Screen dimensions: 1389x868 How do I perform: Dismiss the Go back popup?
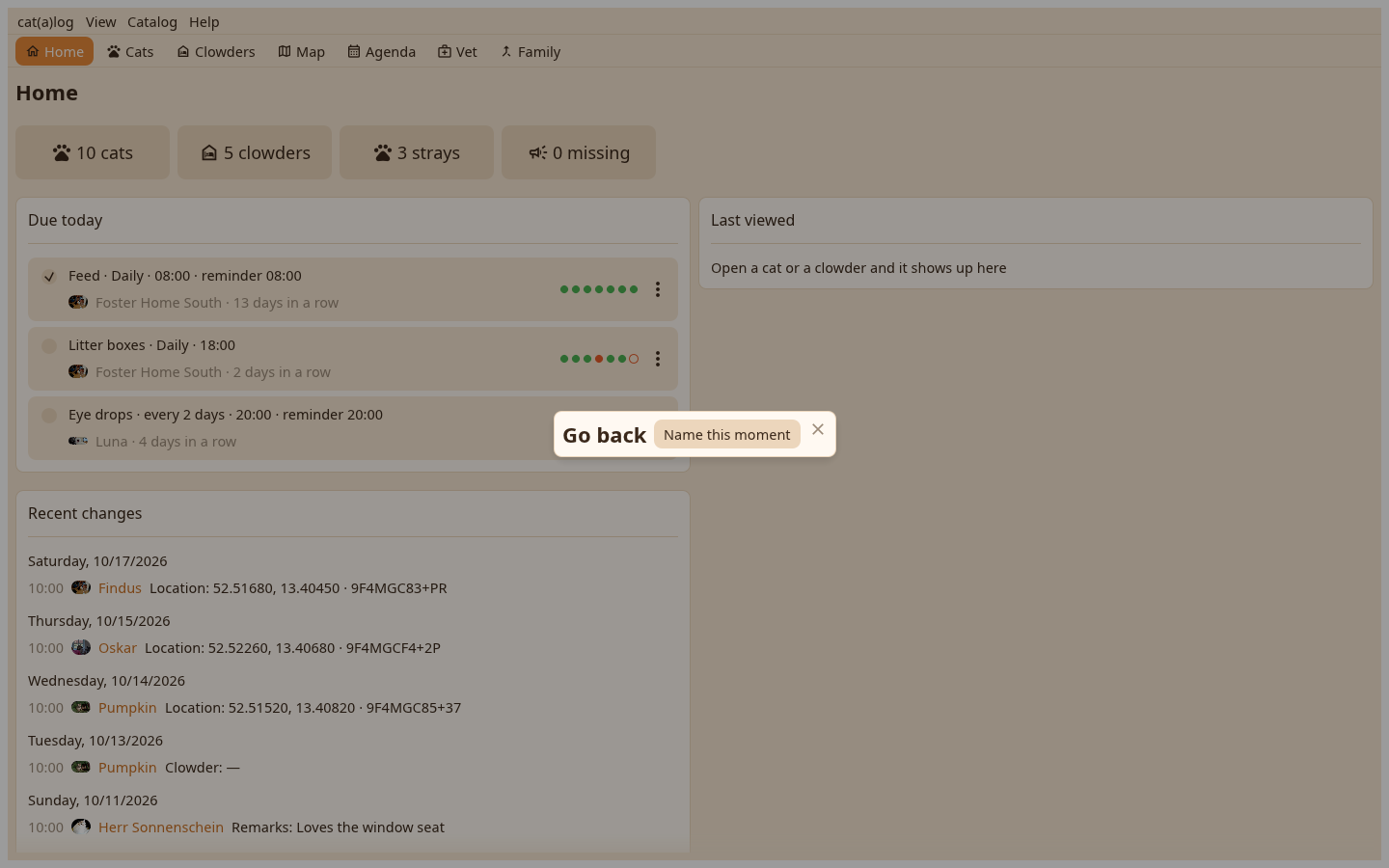click(818, 430)
